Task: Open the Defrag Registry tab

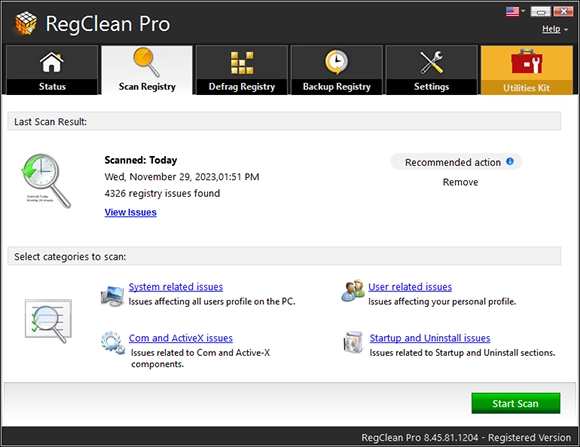Action: tap(242, 70)
